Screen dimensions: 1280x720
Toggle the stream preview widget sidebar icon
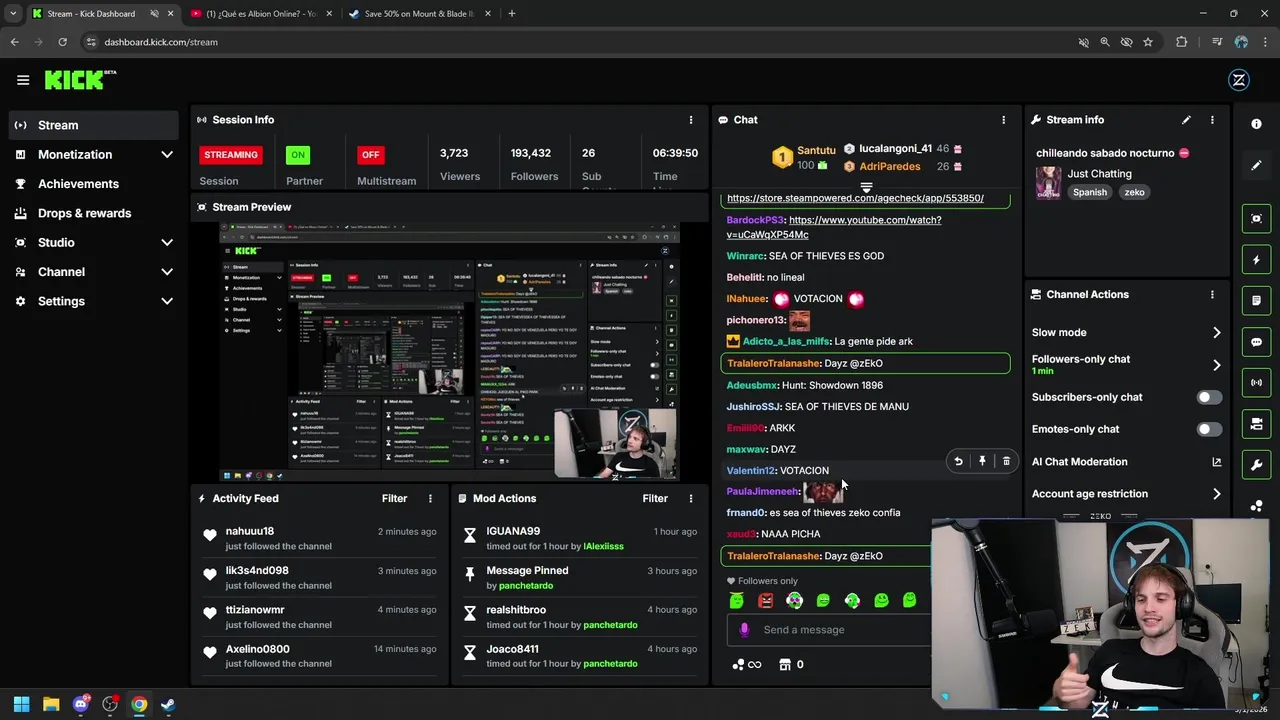(x=1256, y=219)
